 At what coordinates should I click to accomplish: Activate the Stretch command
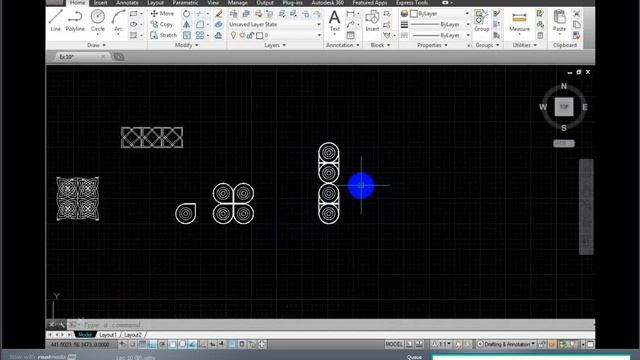coord(163,35)
